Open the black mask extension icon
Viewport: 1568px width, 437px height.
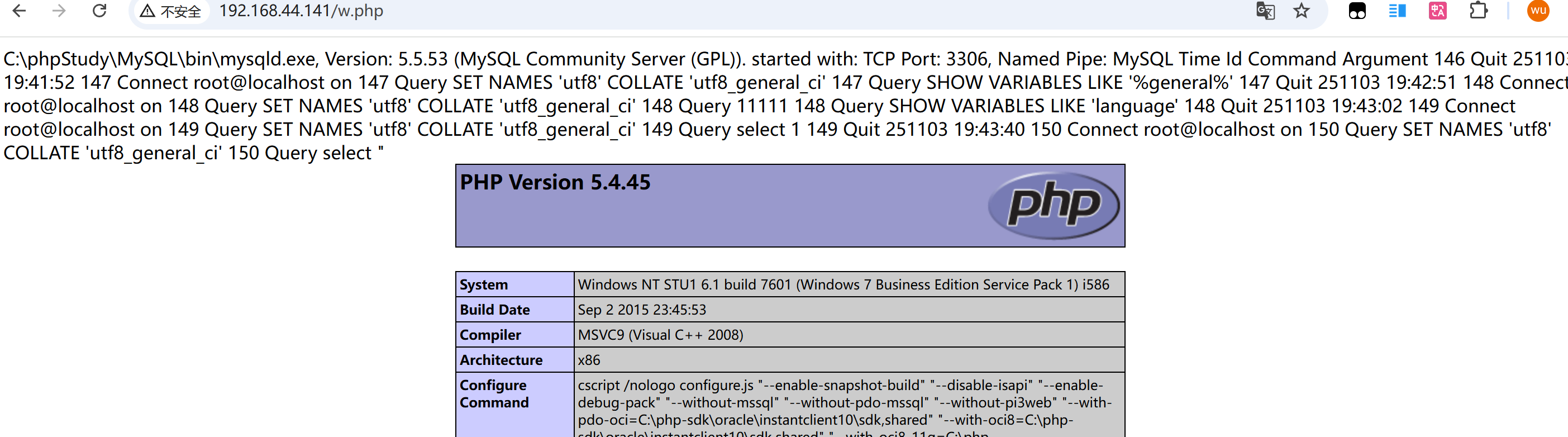point(1357,11)
